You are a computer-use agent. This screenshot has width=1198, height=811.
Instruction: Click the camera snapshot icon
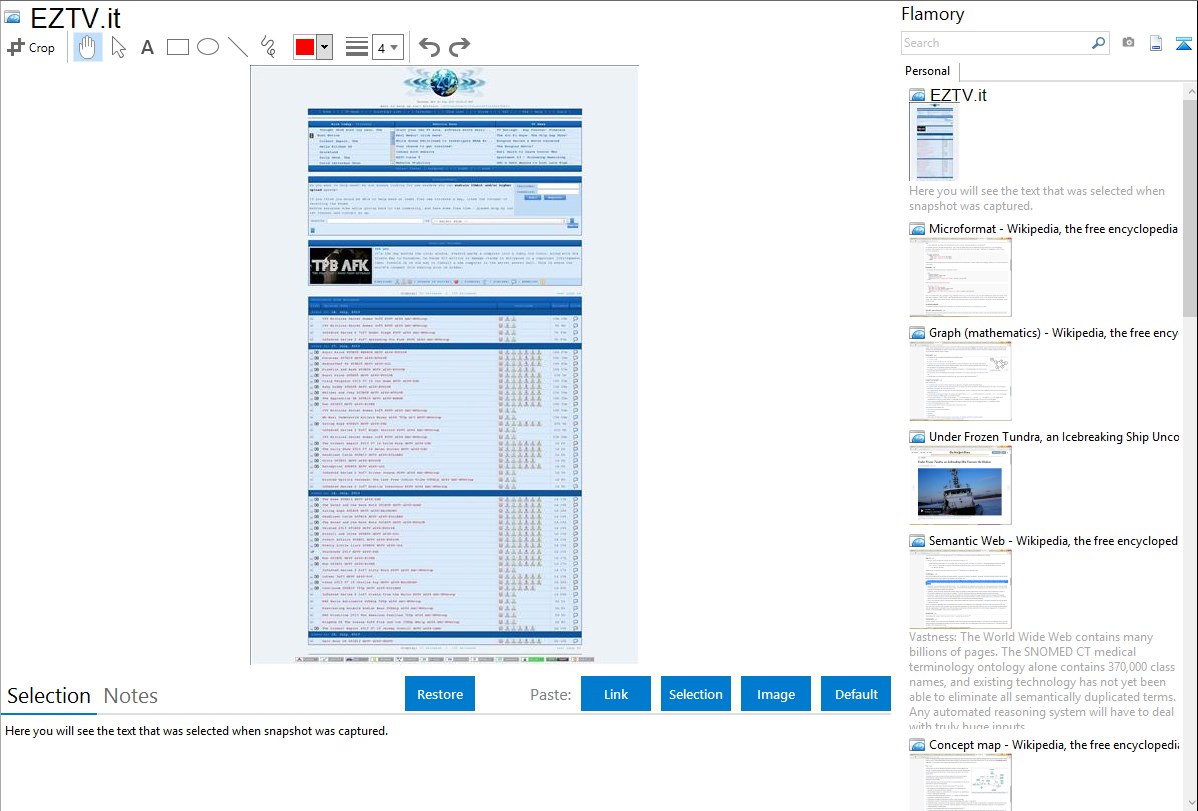tap(1128, 43)
